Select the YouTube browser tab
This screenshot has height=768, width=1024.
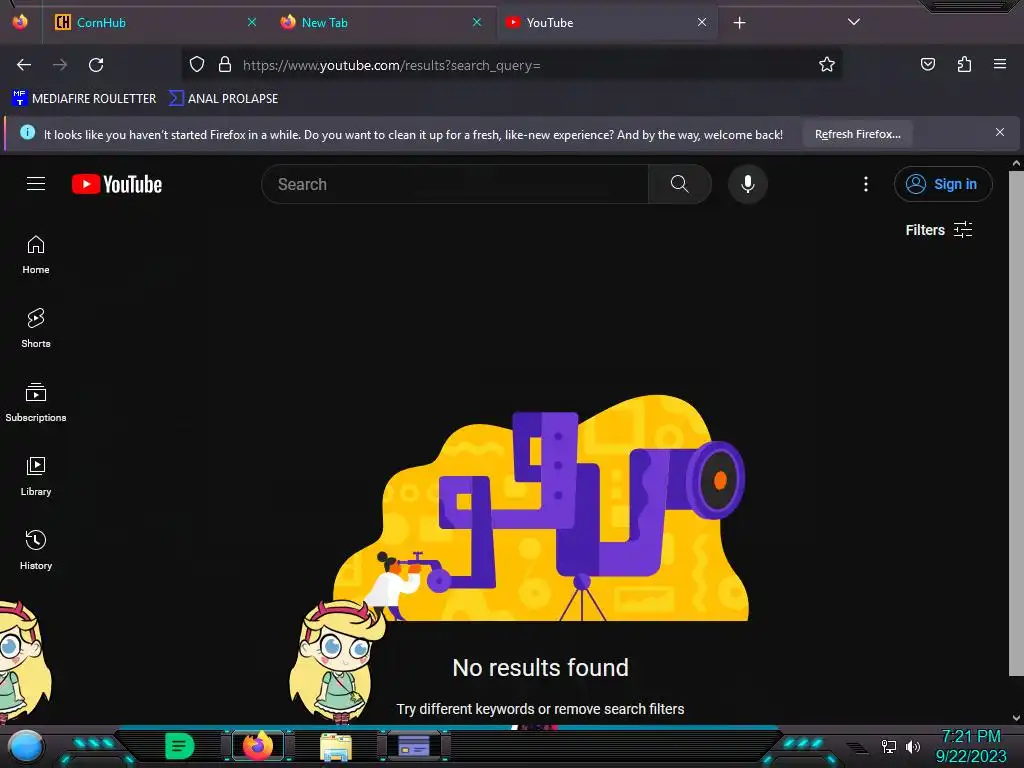pyautogui.click(x=605, y=23)
